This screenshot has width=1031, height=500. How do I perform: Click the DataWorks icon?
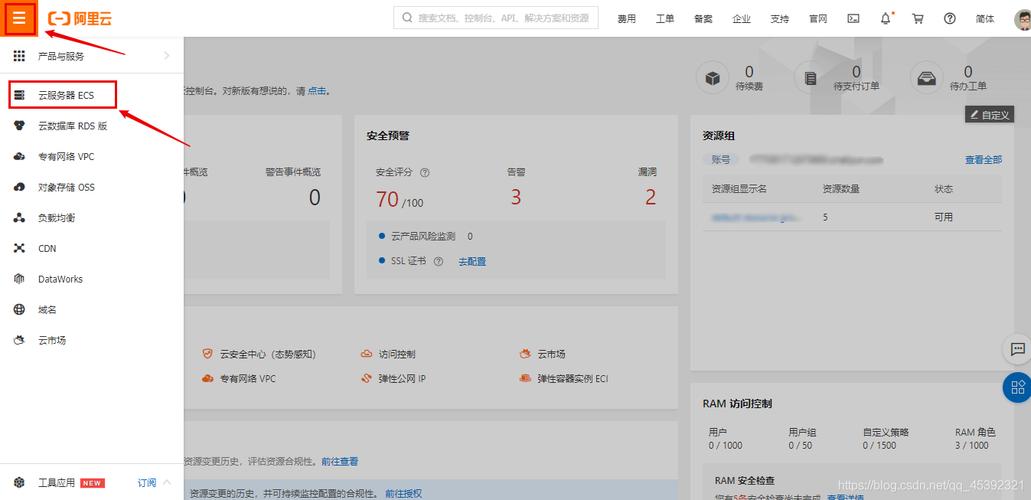[19, 279]
